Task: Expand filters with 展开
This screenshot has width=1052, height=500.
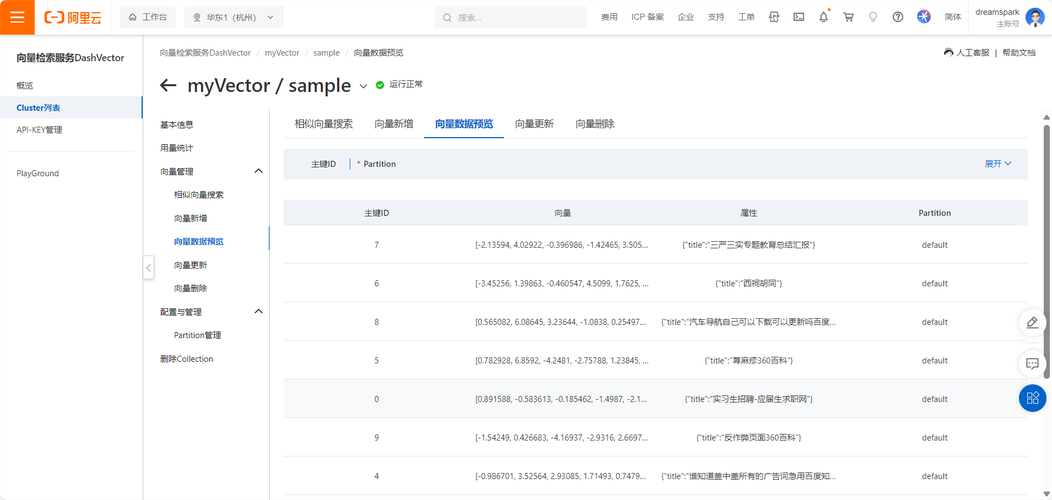Action: pos(998,164)
